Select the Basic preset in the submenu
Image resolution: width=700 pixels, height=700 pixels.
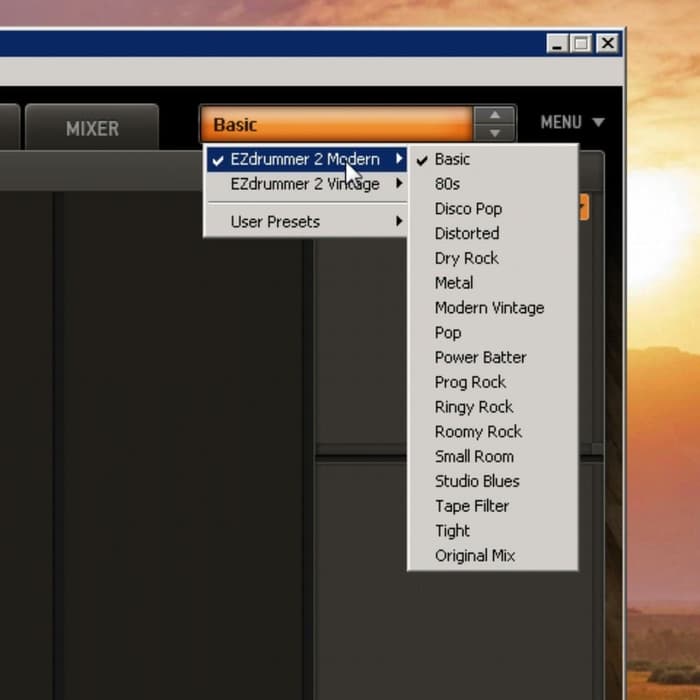point(493,159)
